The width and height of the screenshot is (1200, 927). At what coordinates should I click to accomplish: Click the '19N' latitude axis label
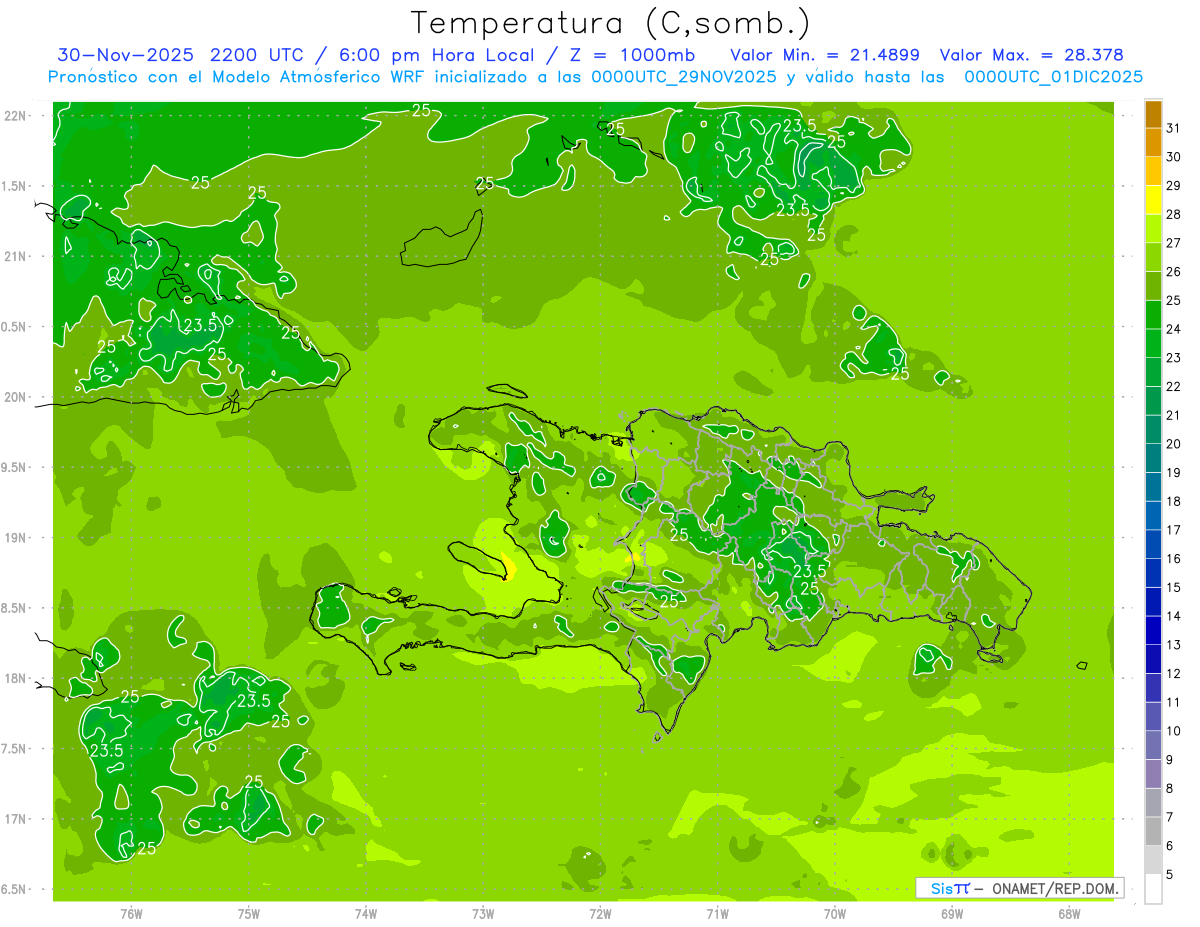tap(16, 538)
